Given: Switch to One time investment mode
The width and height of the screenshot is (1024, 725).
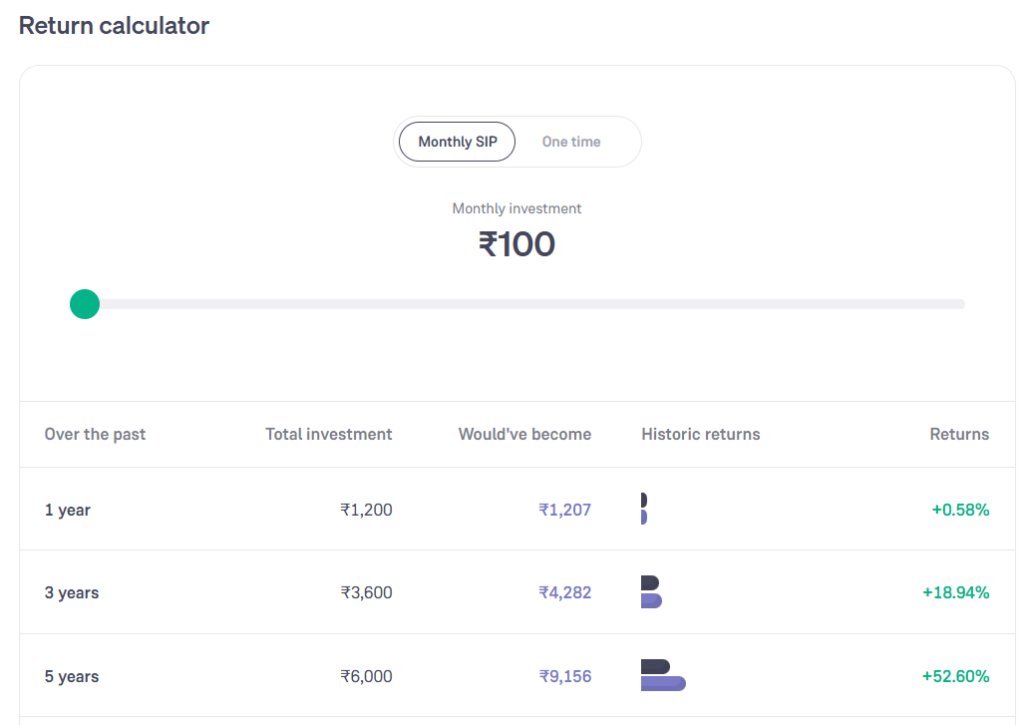Looking at the screenshot, I should (x=571, y=142).
